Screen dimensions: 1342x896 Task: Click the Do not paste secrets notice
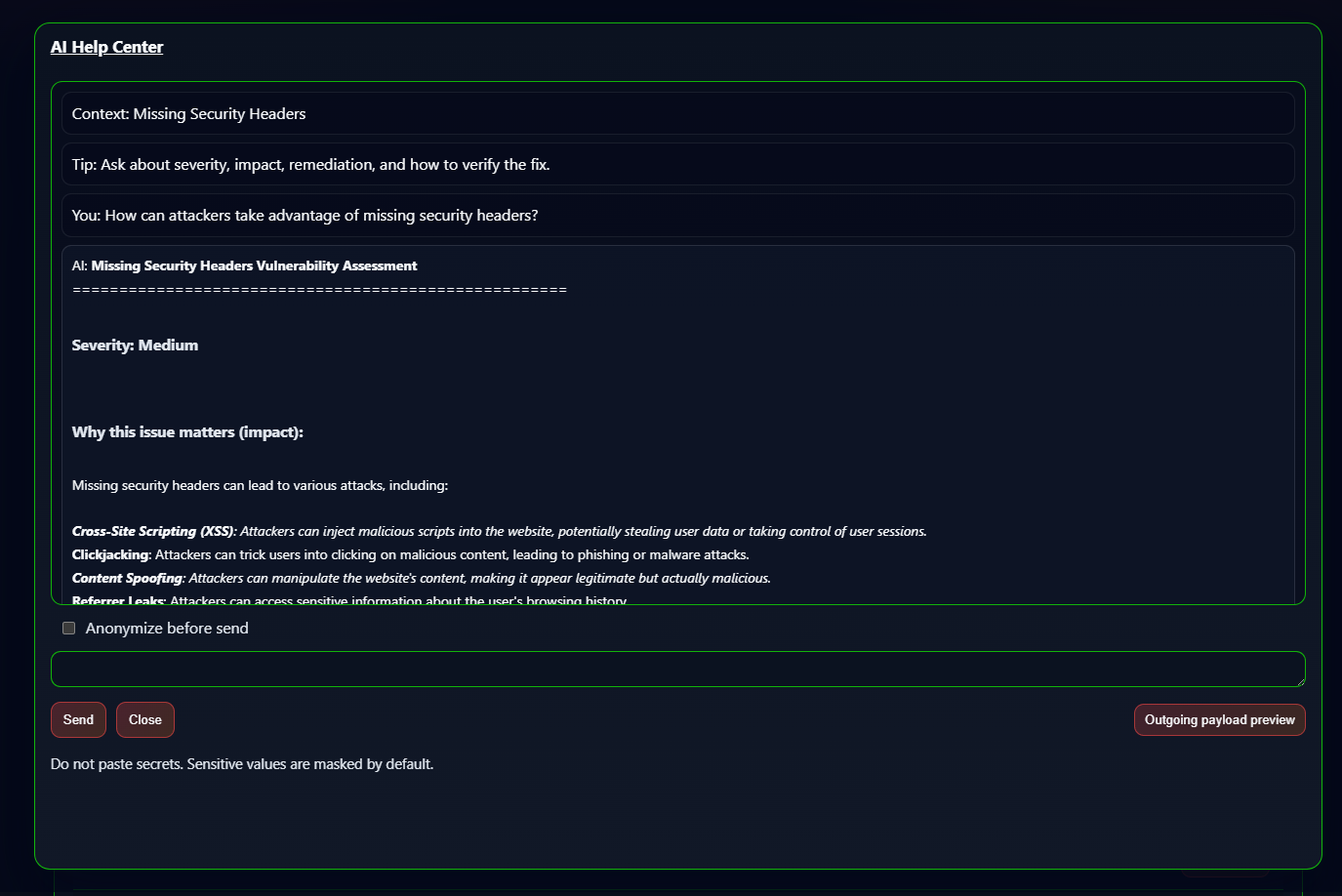tap(242, 764)
